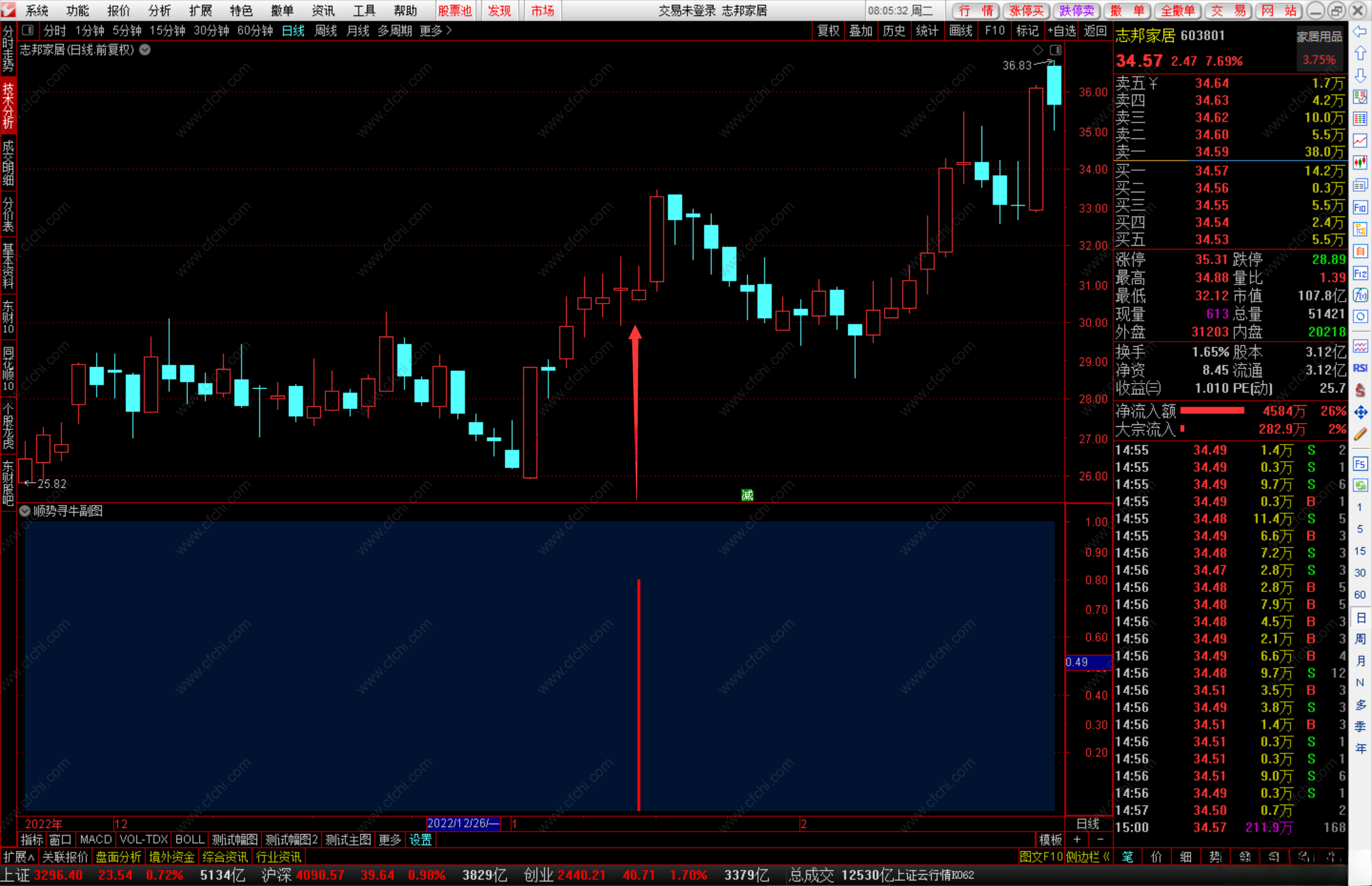1372x886 pixels.
Task: Expand the 扩展 bottom panel
Action: (18, 857)
